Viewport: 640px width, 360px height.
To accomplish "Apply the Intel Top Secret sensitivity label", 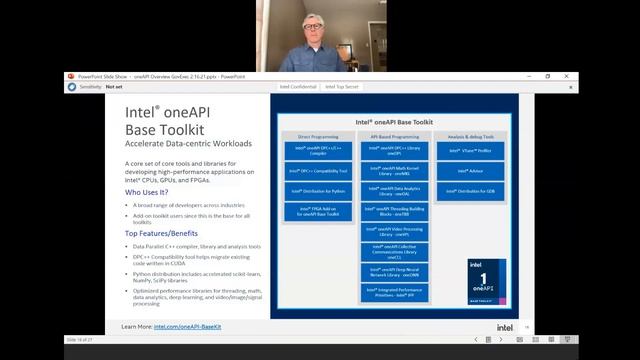I will pyautogui.click(x=342, y=87).
